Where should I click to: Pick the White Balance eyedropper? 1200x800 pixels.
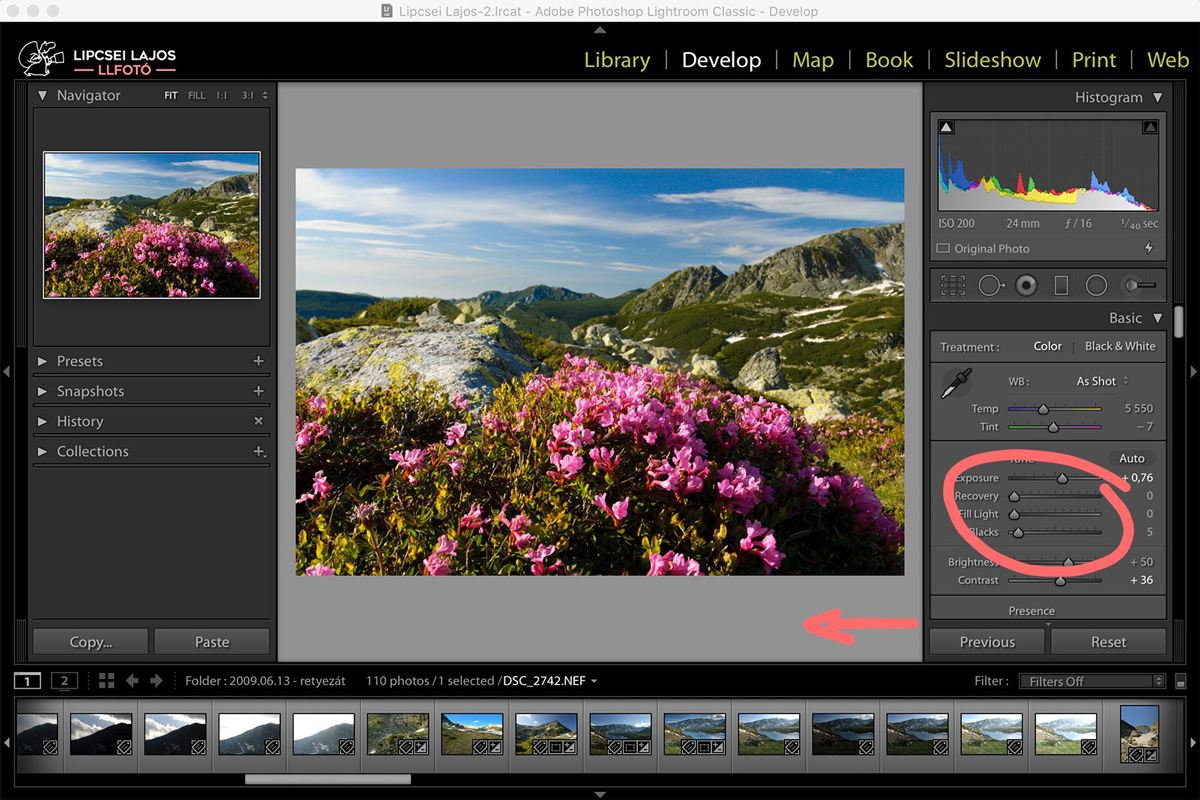[x=955, y=381]
